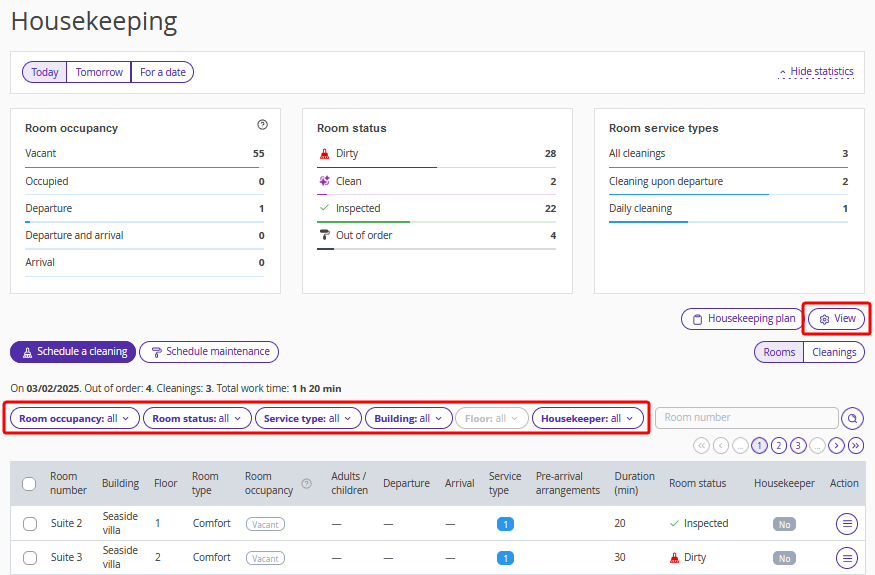Screen dimensions: 875x575
Task: Collapse statistics with Hide statistics link
Action: point(816,72)
